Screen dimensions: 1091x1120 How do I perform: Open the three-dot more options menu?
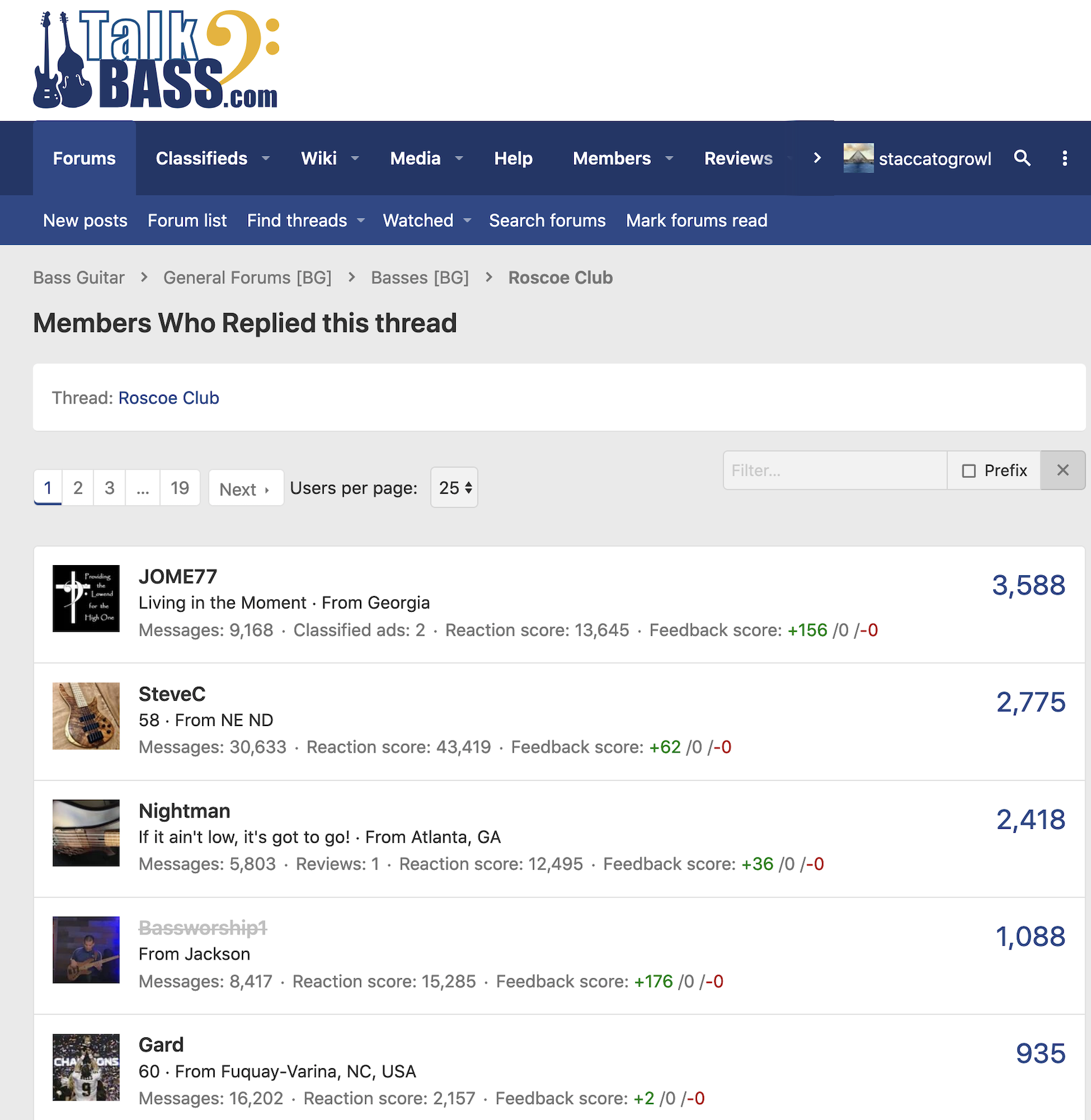(x=1064, y=158)
